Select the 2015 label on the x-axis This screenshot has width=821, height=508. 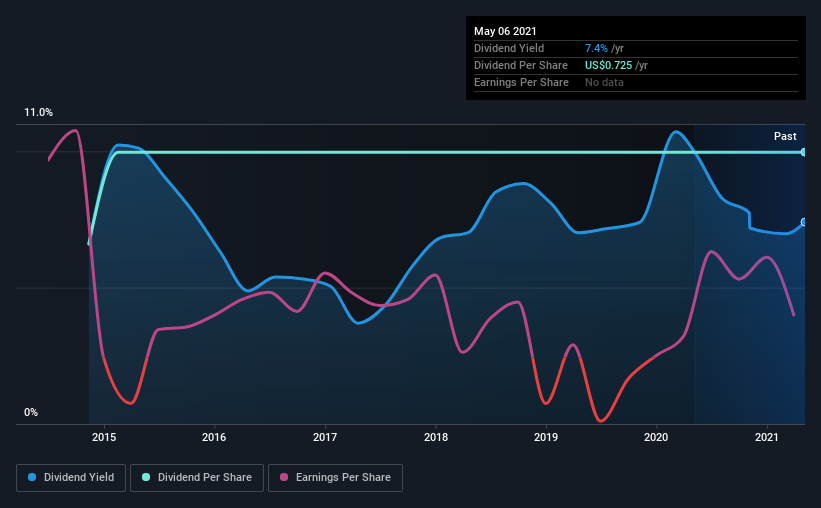tap(104, 437)
